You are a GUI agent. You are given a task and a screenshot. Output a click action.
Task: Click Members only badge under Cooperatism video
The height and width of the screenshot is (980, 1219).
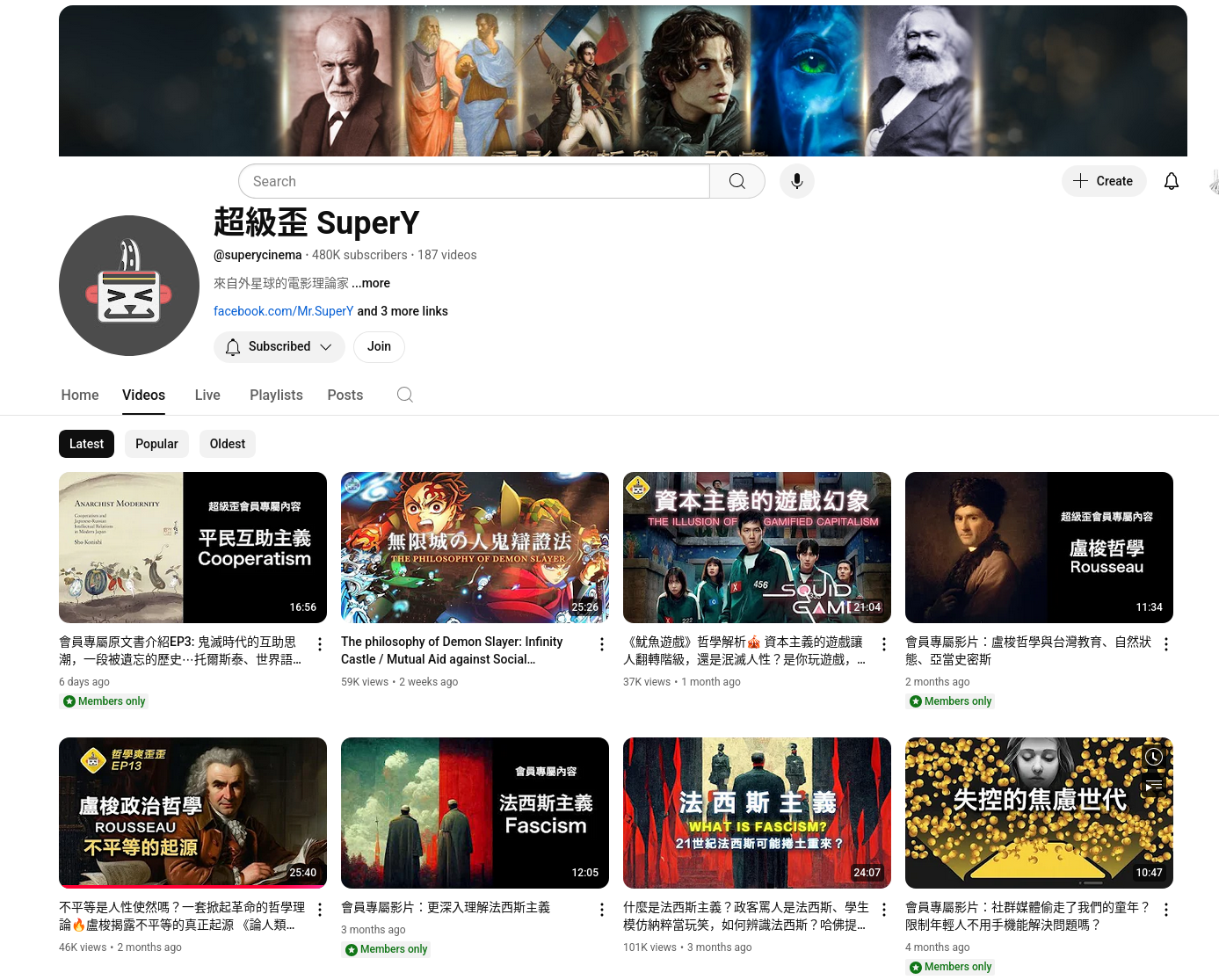tap(104, 701)
